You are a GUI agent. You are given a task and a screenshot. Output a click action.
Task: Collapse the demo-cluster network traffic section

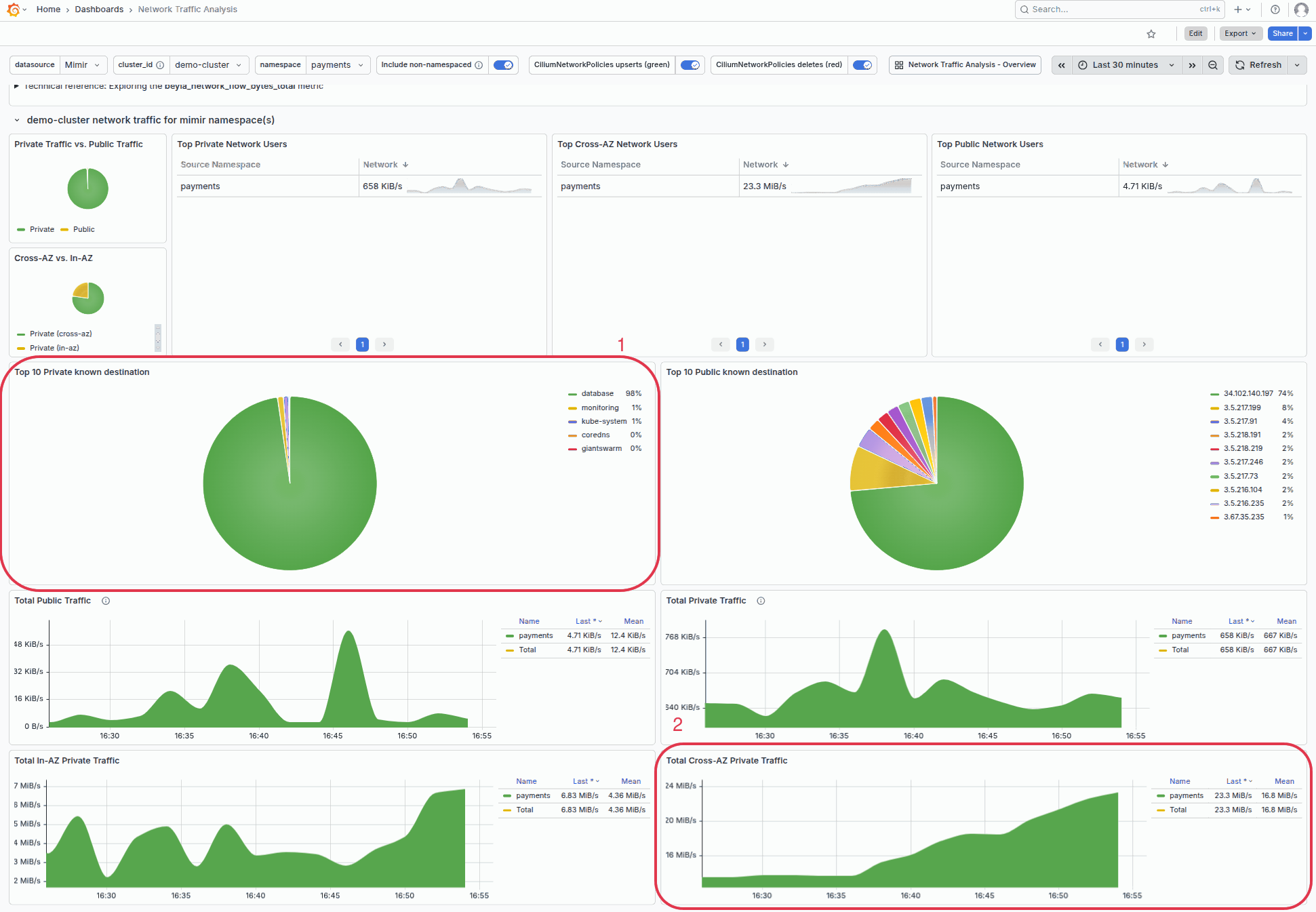17,120
